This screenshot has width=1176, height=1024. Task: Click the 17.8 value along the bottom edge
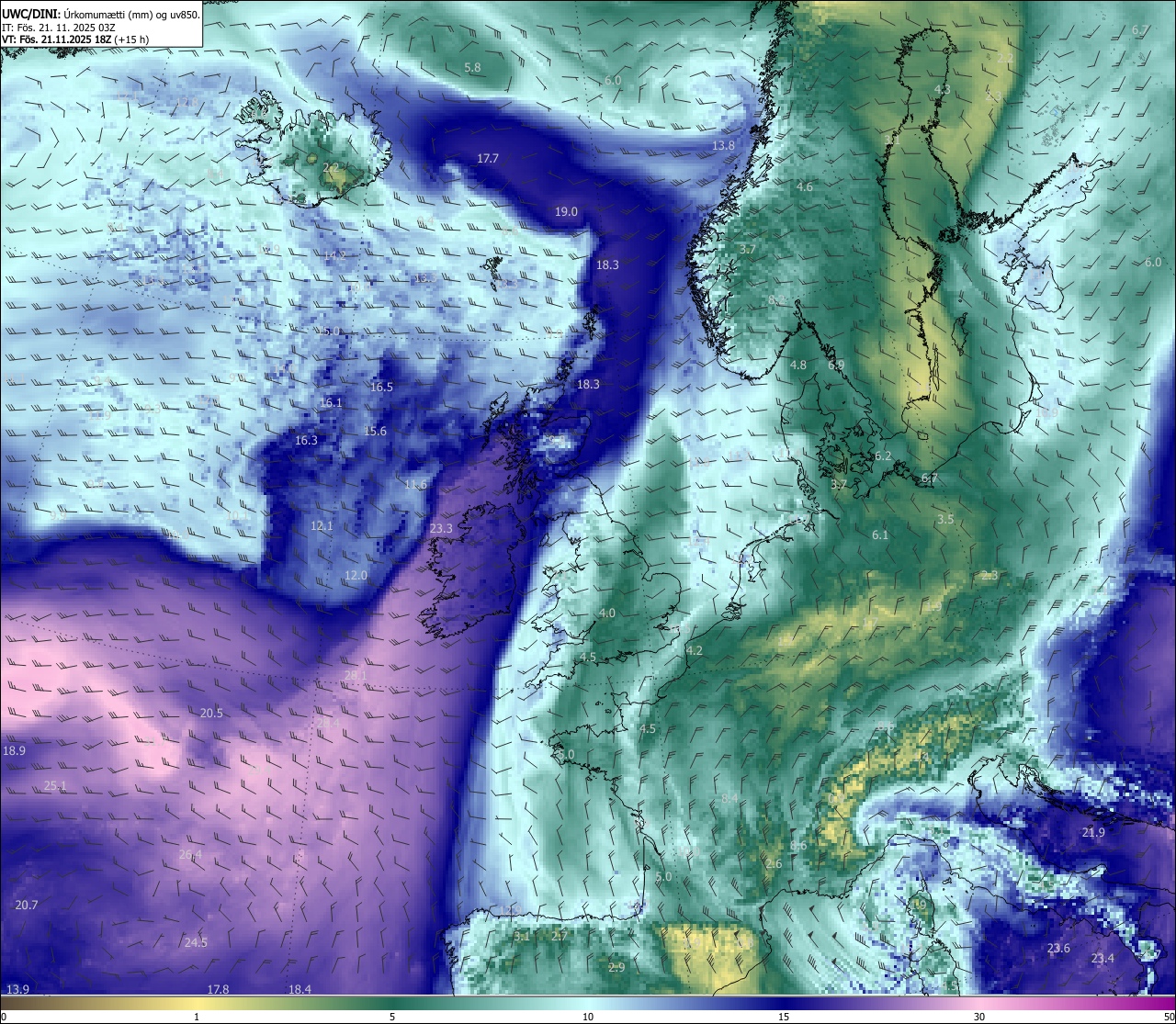(x=218, y=989)
